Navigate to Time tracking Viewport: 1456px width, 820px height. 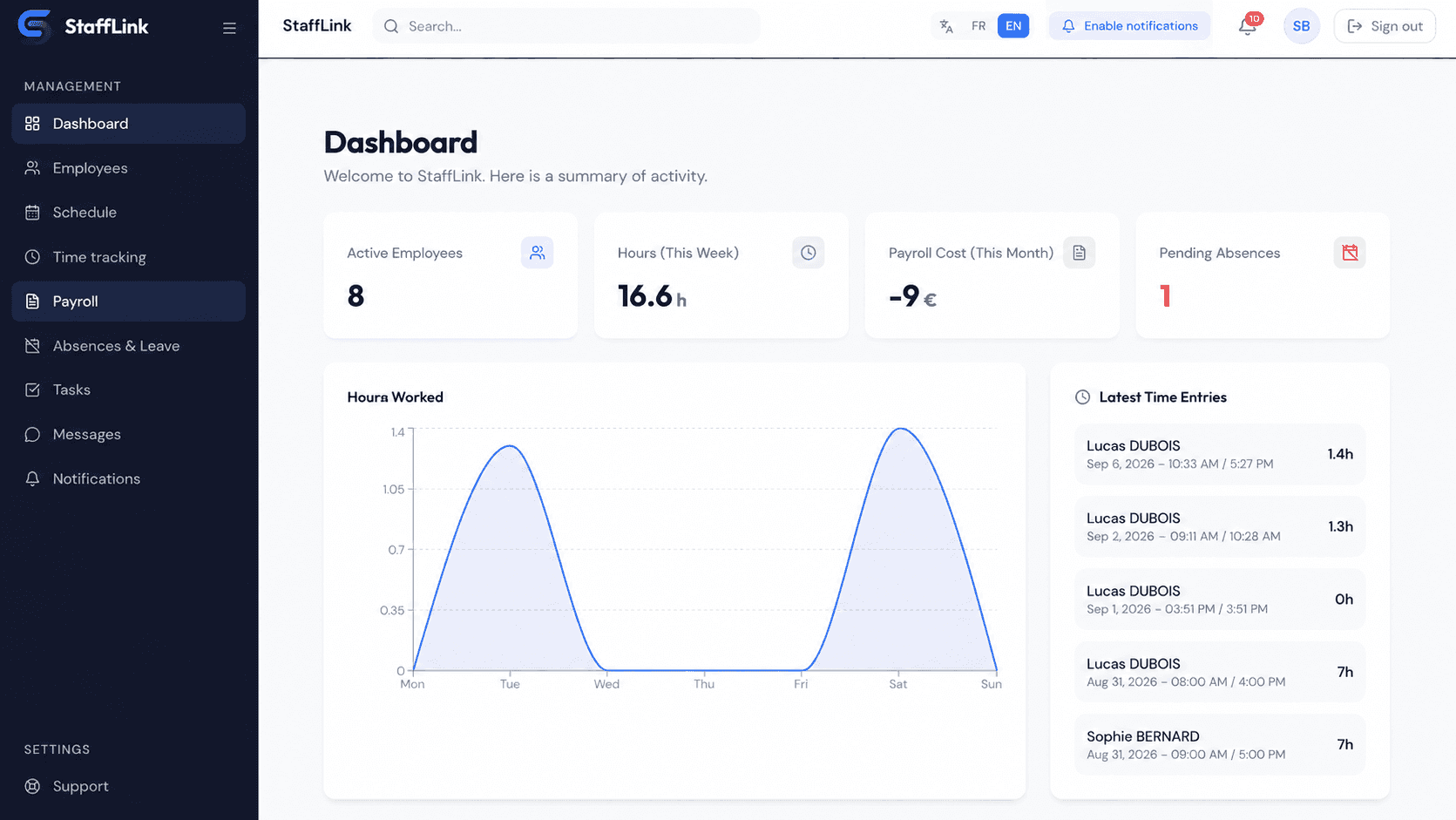129,257
